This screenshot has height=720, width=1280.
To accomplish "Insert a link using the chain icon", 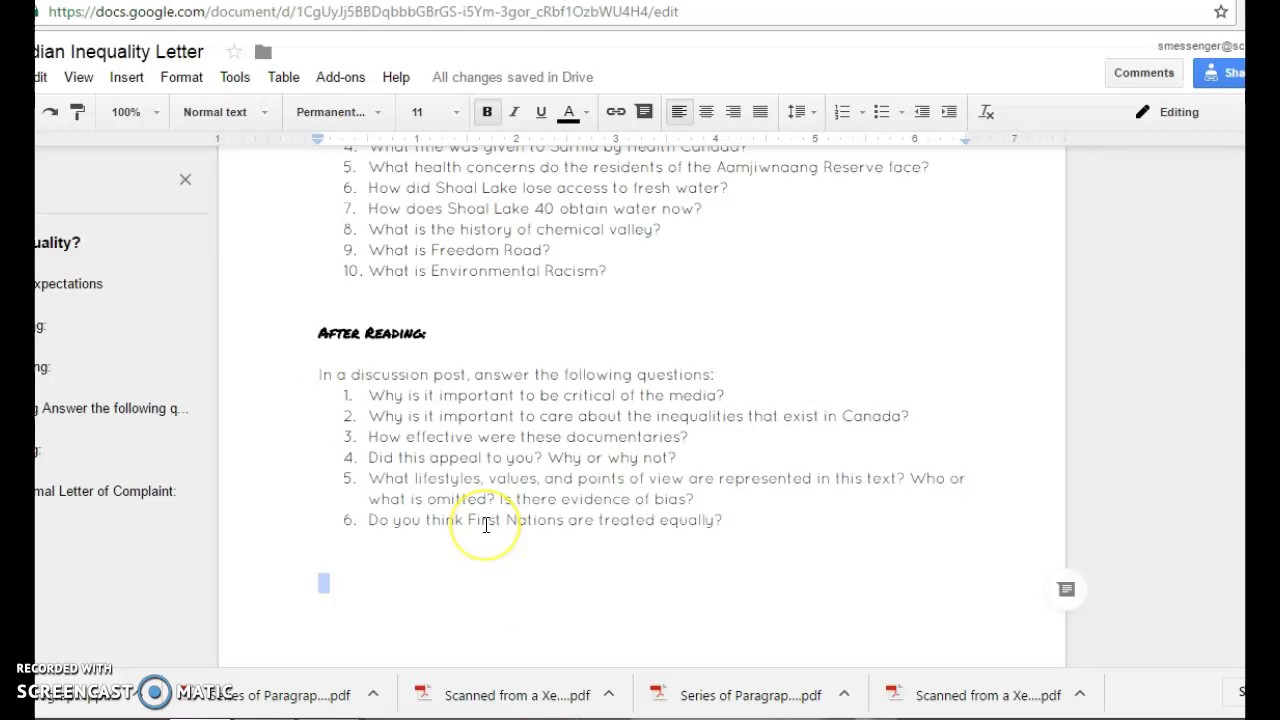I will [x=616, y=112].
